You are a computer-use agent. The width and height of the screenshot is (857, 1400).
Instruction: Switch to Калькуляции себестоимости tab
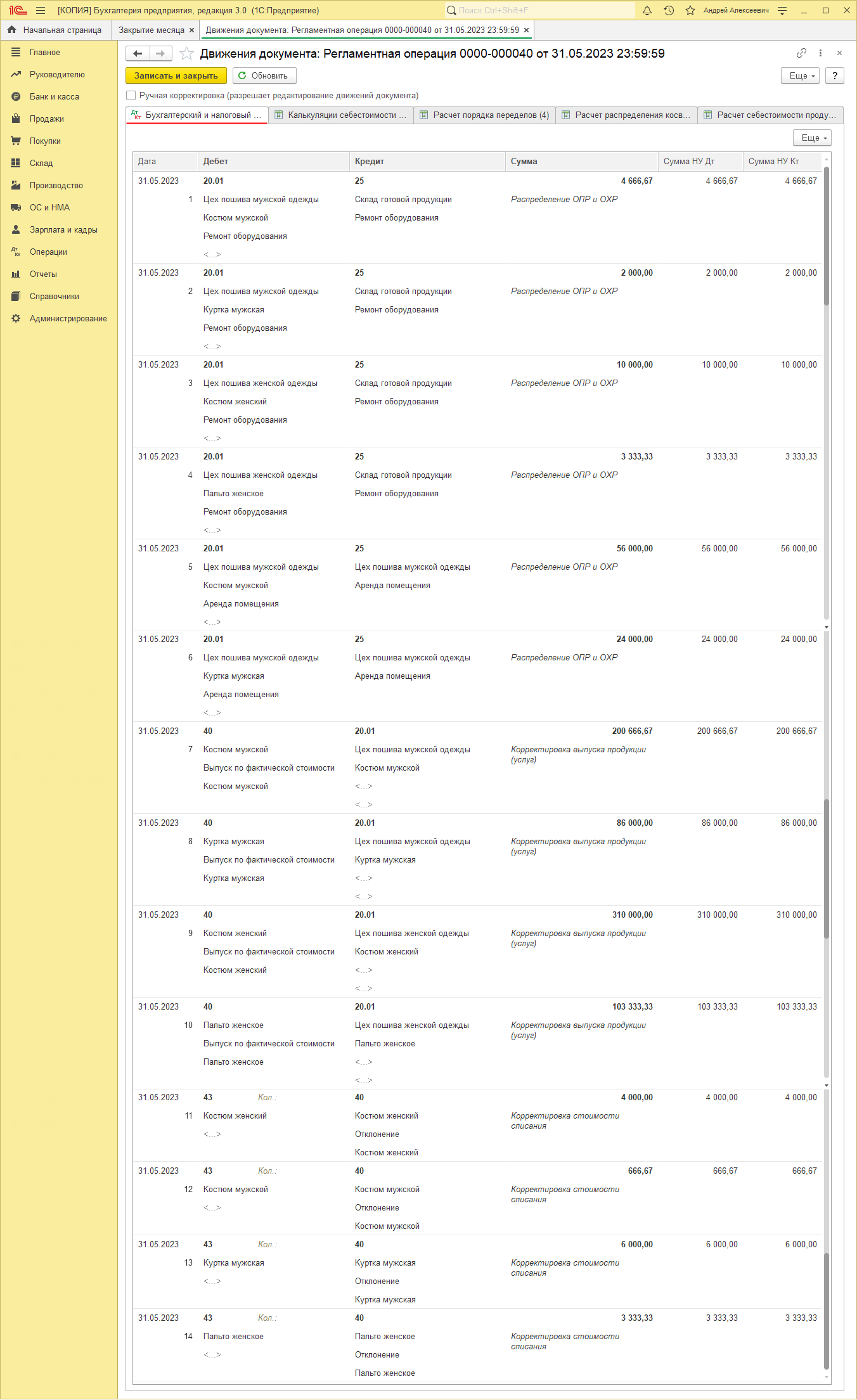pos(341,115)
